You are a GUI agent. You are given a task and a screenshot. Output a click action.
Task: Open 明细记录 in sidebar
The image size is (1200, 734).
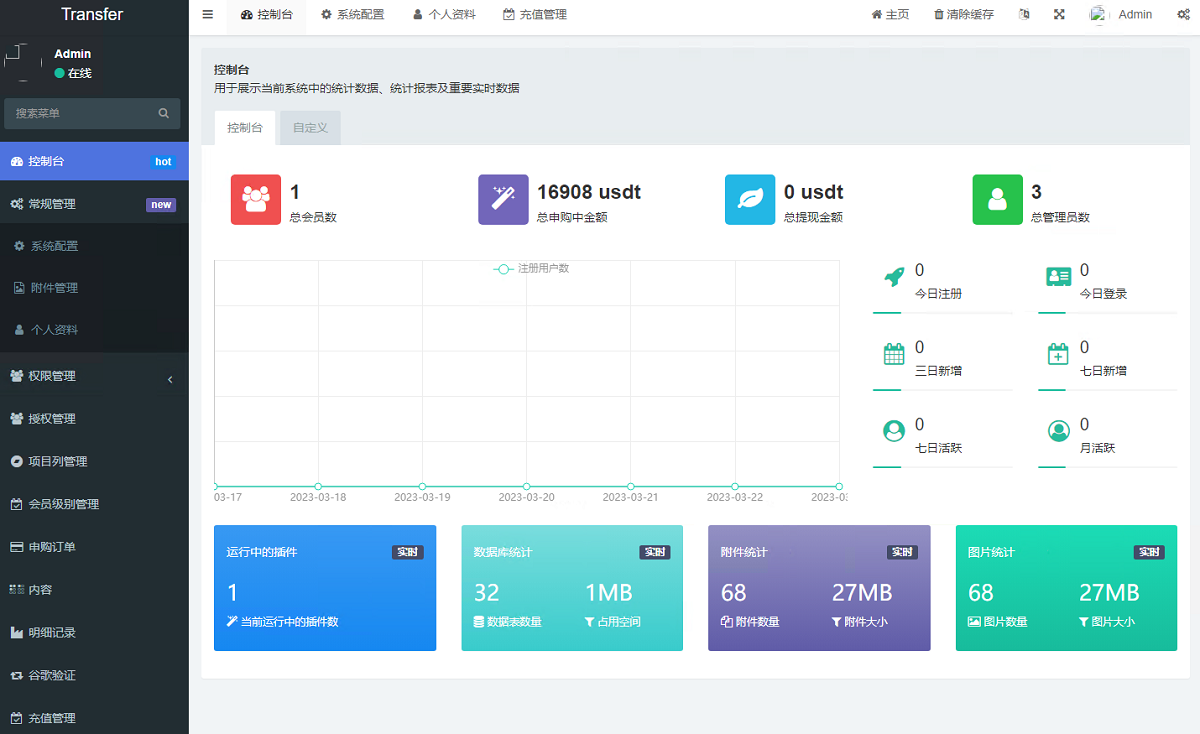point(94,633)
